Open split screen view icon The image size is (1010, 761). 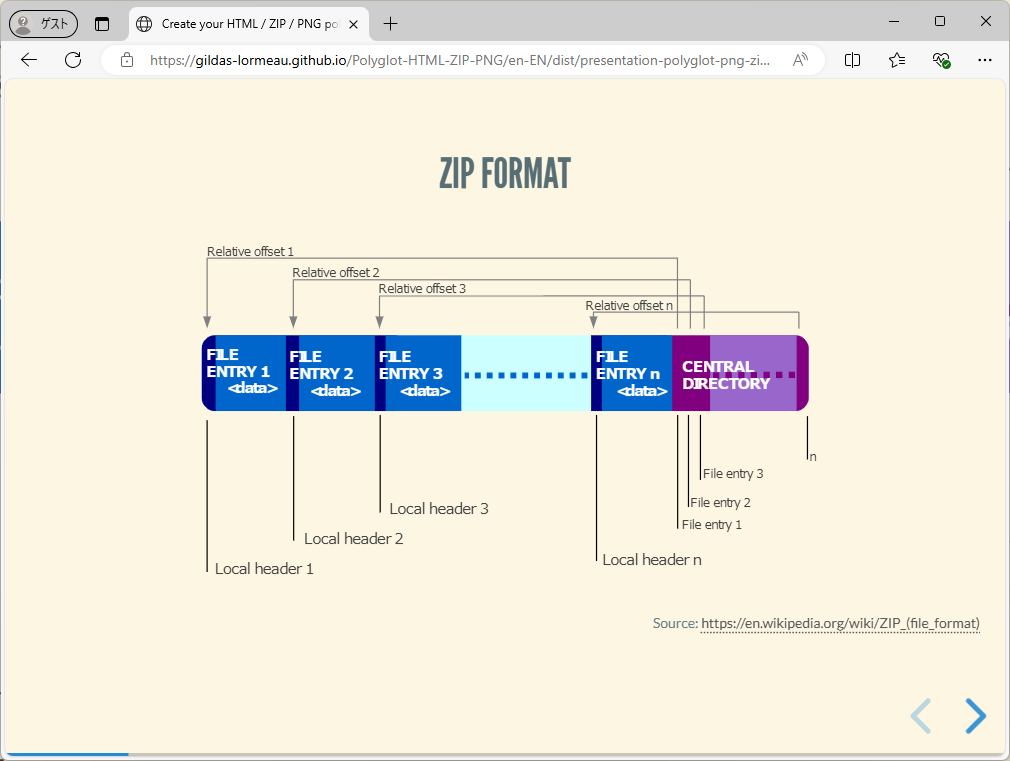[x=852, y=59]
